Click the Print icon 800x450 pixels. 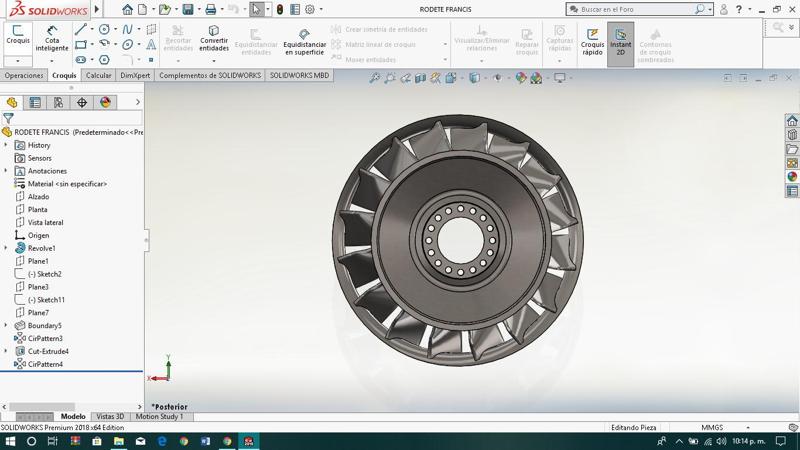click(x=210, y=9)
